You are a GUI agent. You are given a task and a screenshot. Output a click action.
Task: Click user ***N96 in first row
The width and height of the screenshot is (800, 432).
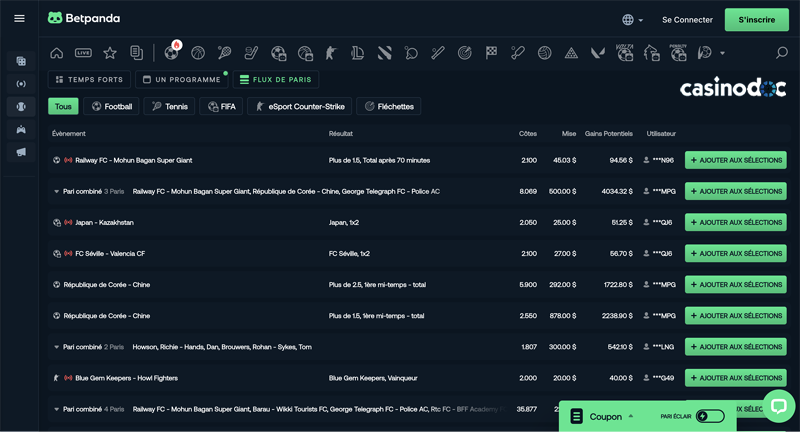pyautogui.click(x=659, y=161)
